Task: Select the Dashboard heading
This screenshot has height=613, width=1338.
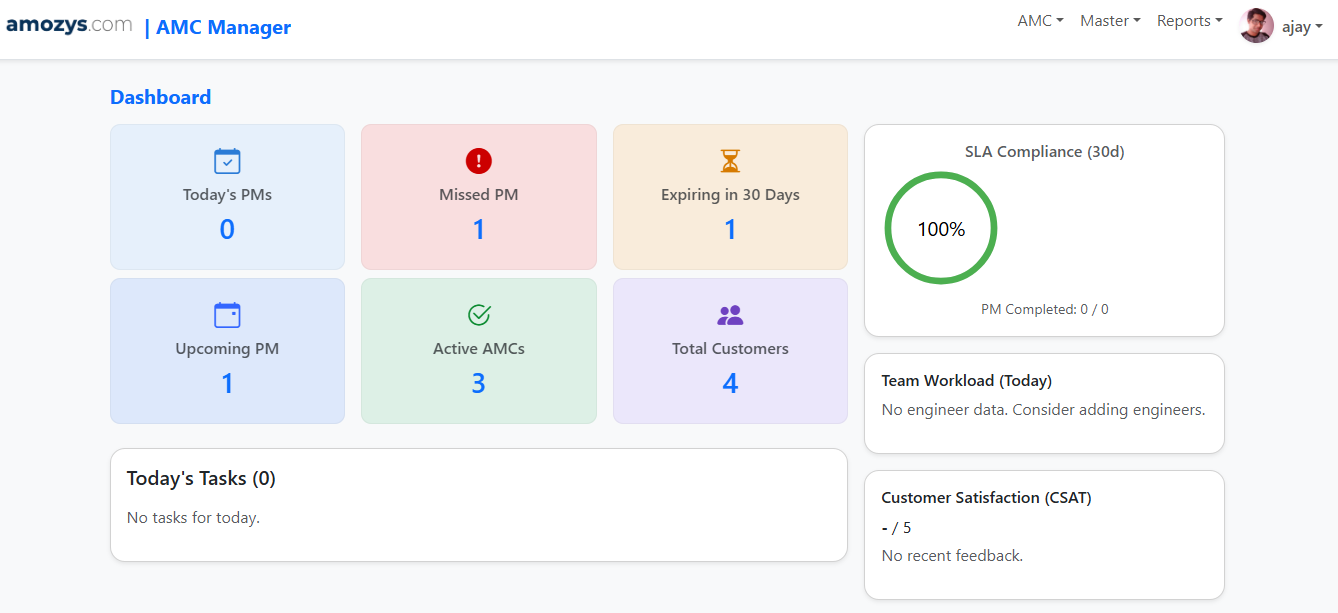Action: [x=160, y=97]
